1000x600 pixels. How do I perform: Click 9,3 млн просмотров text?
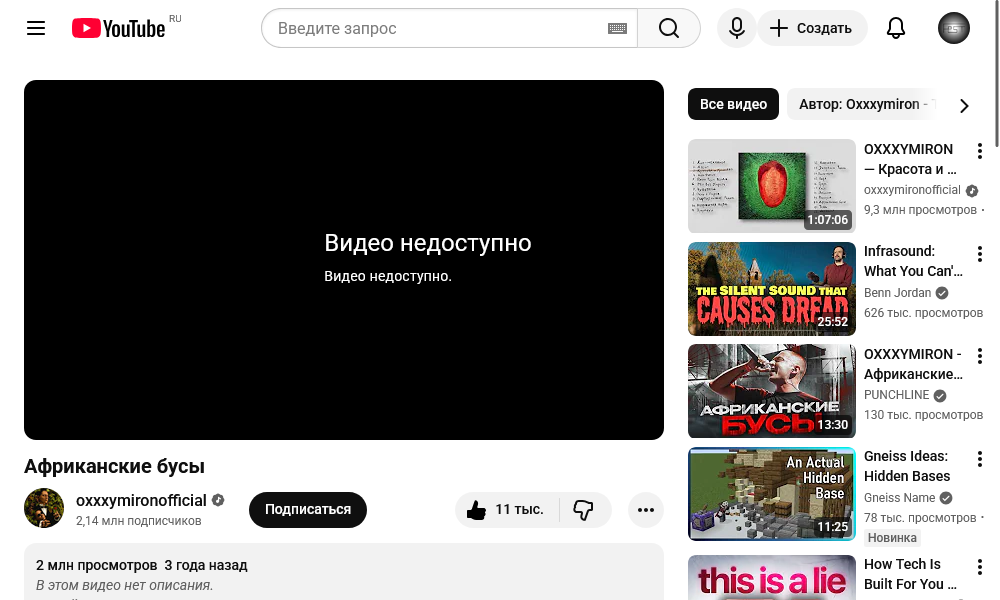pyautogui.click(x=920, y=210)
